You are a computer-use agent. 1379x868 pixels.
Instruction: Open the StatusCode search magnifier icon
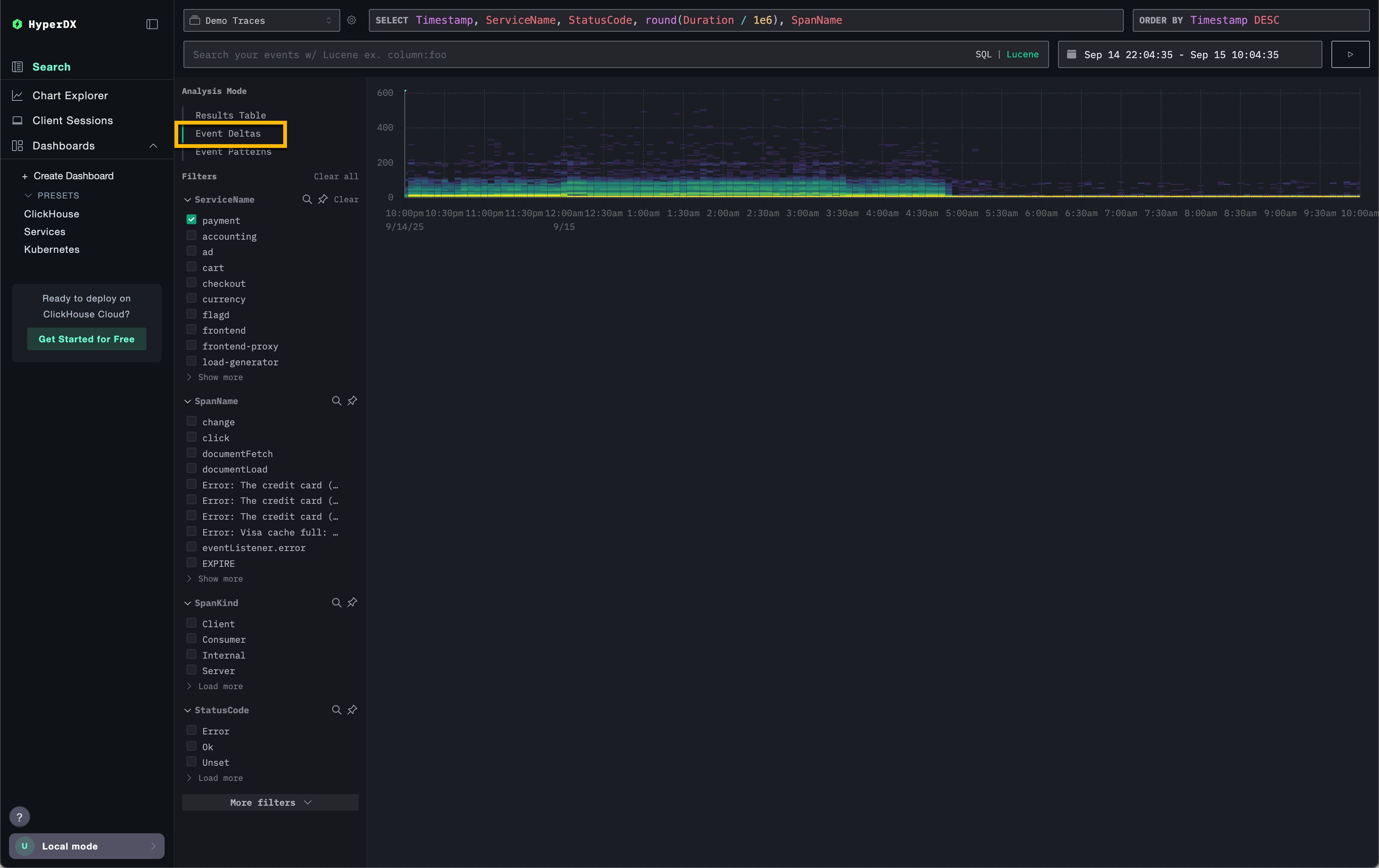pyautogui.click(x=336, y=710)
